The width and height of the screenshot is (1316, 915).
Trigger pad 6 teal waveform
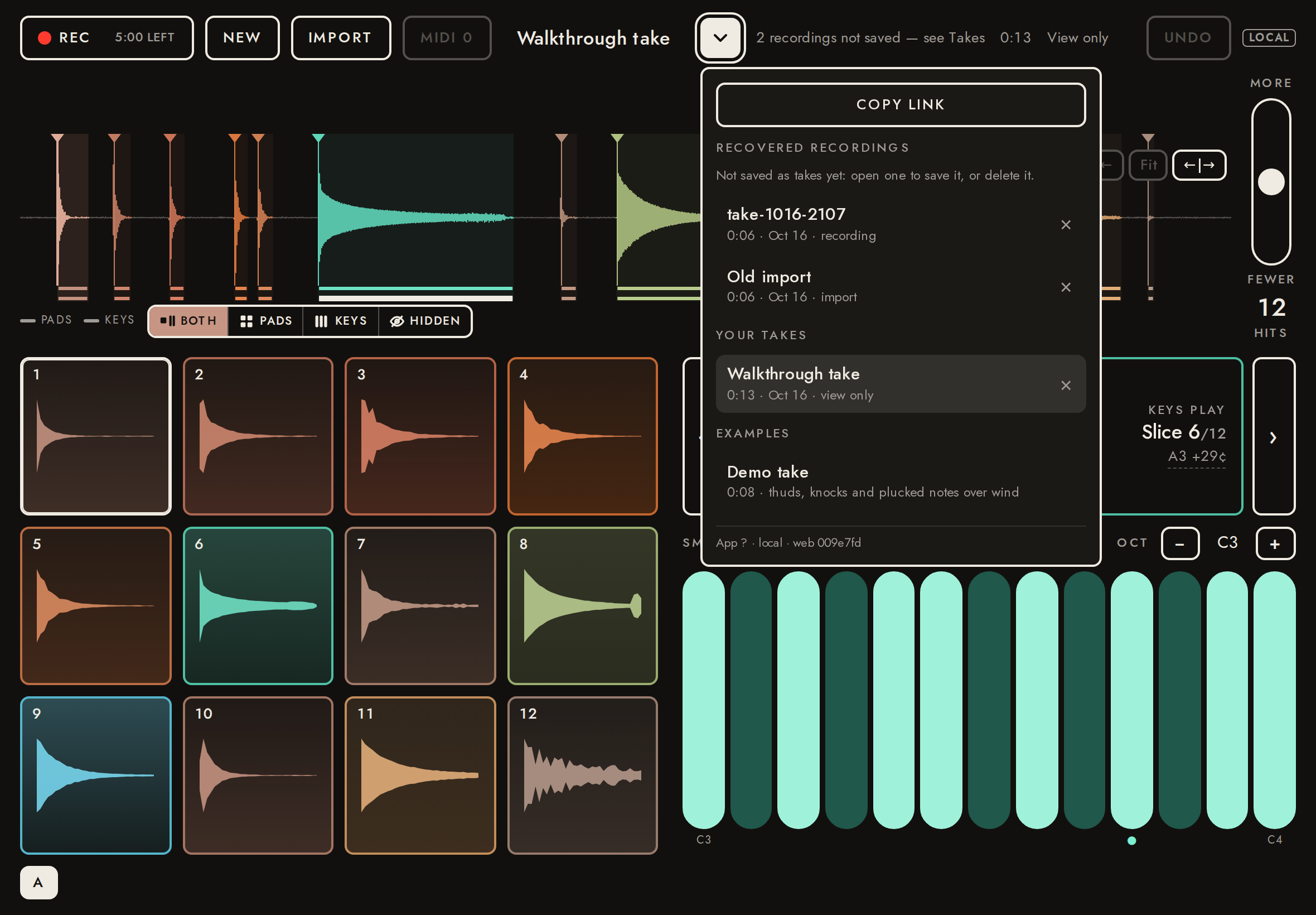258,605
